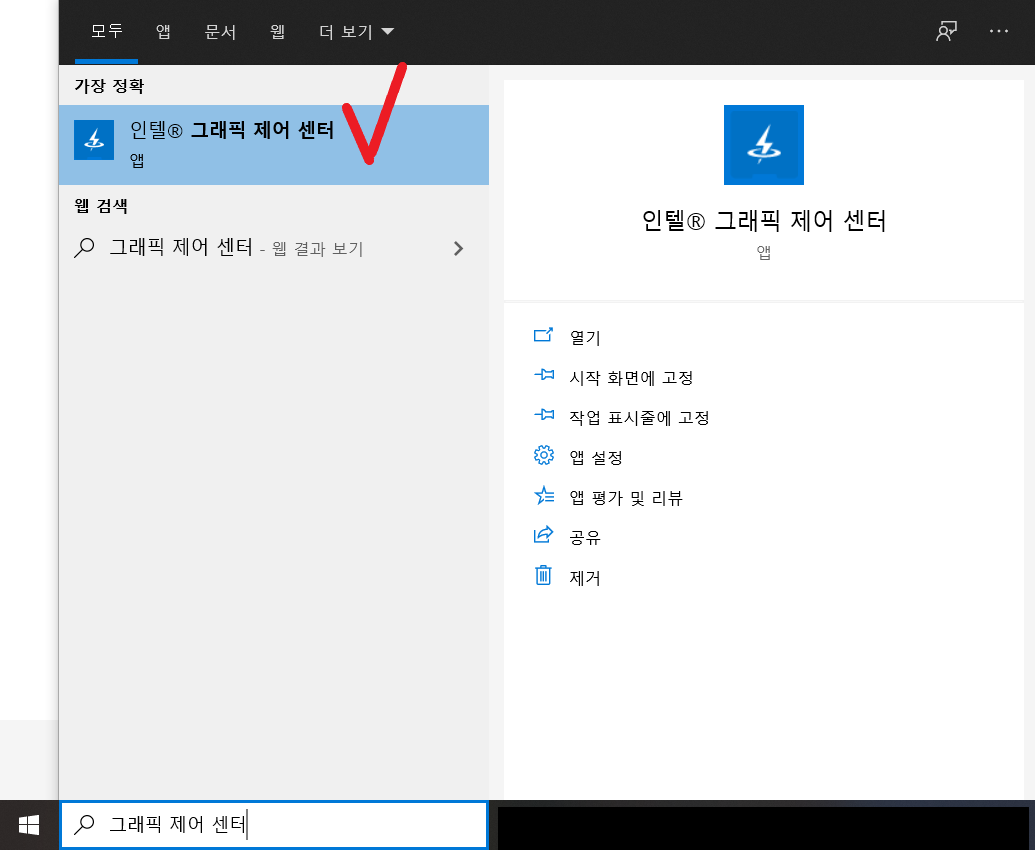Choose 시작 화면에 고정
This screenshot has height=850, width=1035.
[631, 377]
